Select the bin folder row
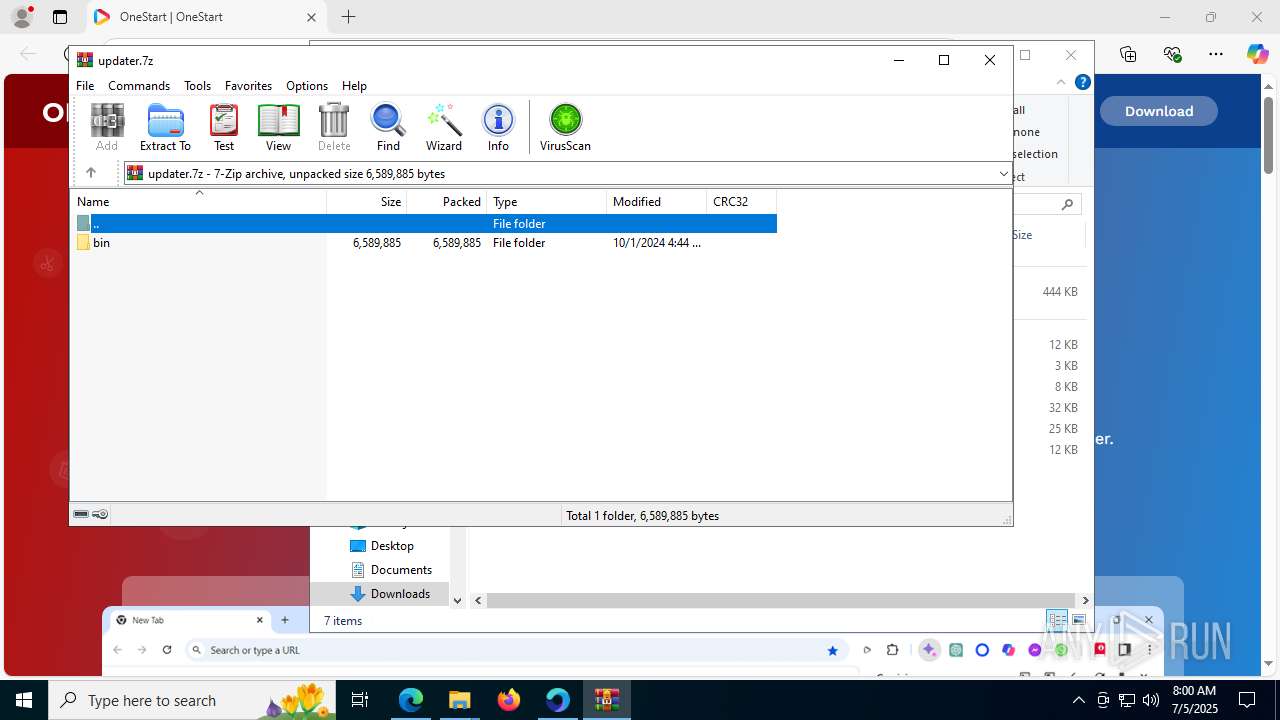1280x720 pixels. [424, 243]
